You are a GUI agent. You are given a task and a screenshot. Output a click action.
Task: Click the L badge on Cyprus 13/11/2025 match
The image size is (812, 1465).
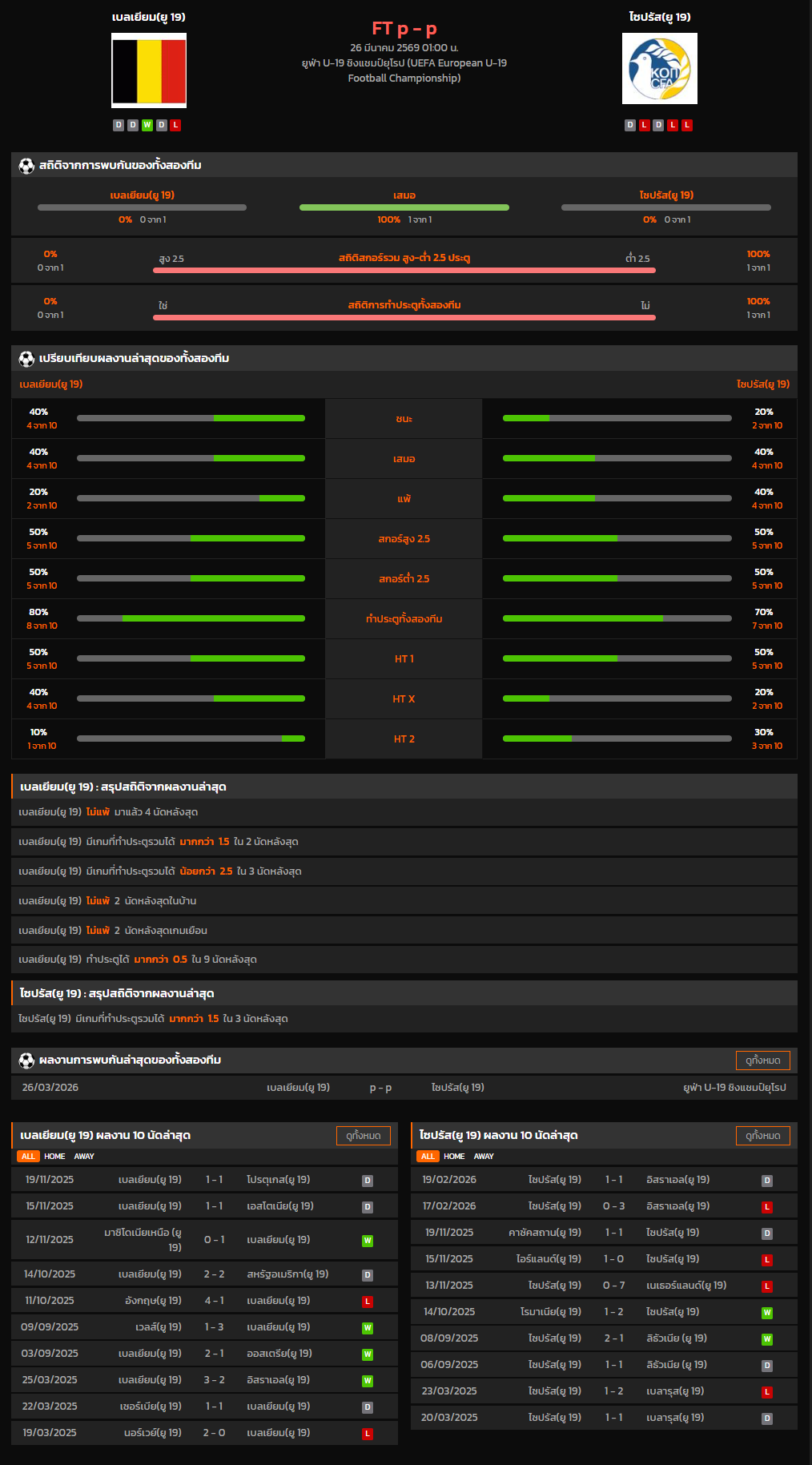[766, 1286]
